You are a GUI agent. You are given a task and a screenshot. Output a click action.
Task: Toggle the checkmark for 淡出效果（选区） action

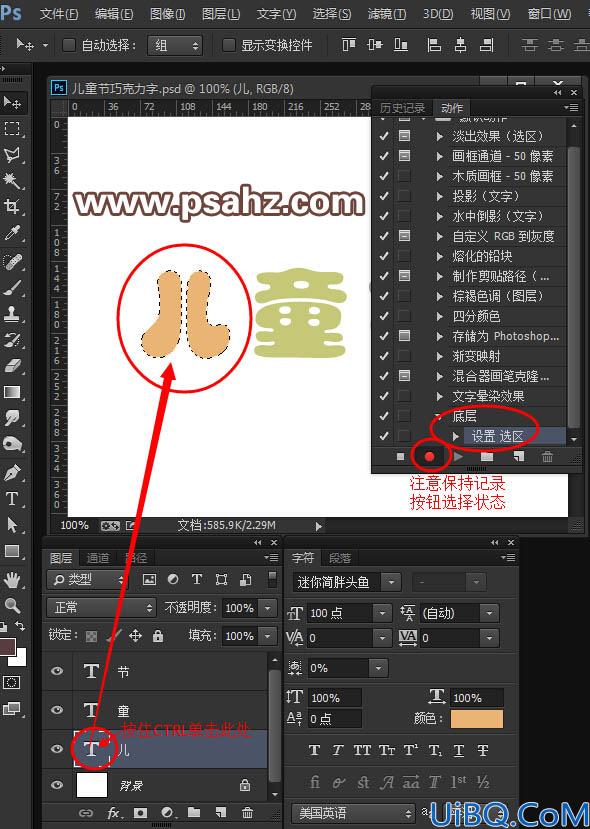pos(384,136)
